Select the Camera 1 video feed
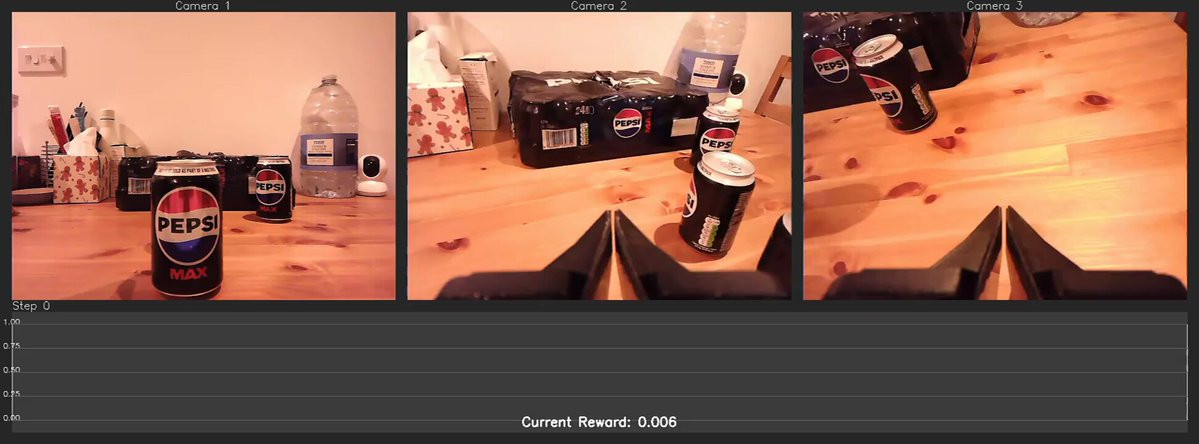1199x444 pixels. [x=203, y=156]
